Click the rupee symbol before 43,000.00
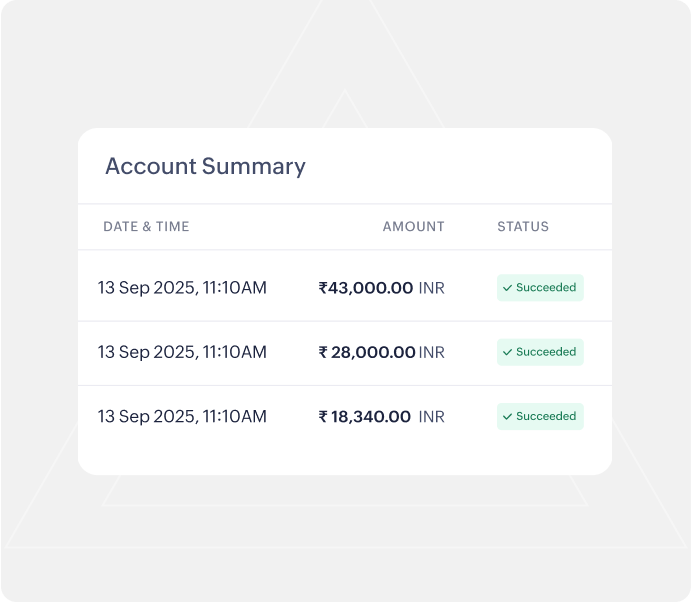691x602 pixels. pyautogui.click(x=322, y=288)
